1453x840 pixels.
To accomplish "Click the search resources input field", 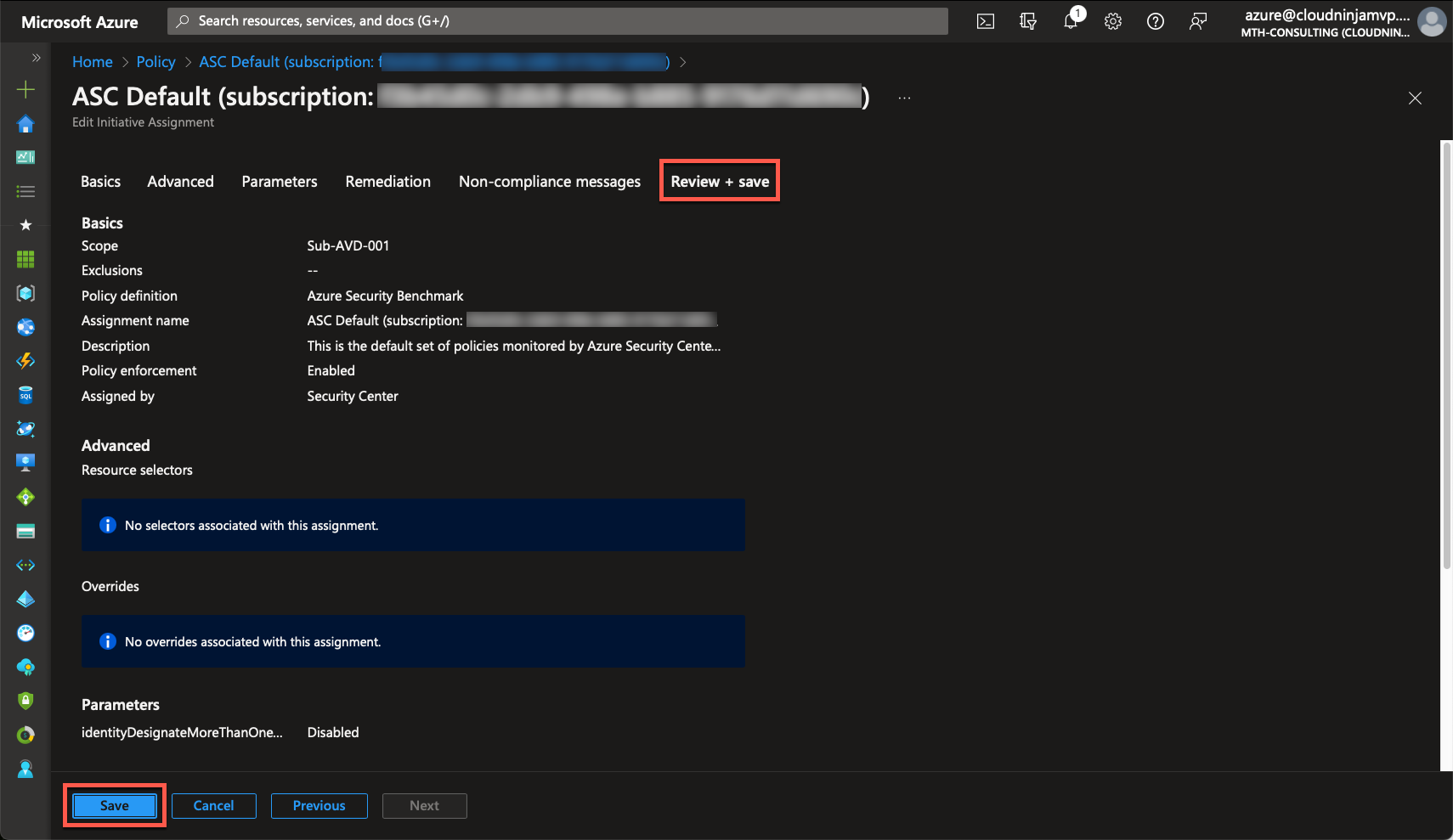I will 557,21.
